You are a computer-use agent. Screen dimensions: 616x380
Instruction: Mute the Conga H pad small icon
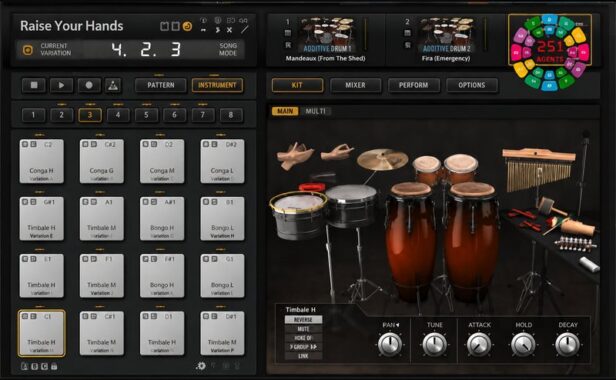25,144
